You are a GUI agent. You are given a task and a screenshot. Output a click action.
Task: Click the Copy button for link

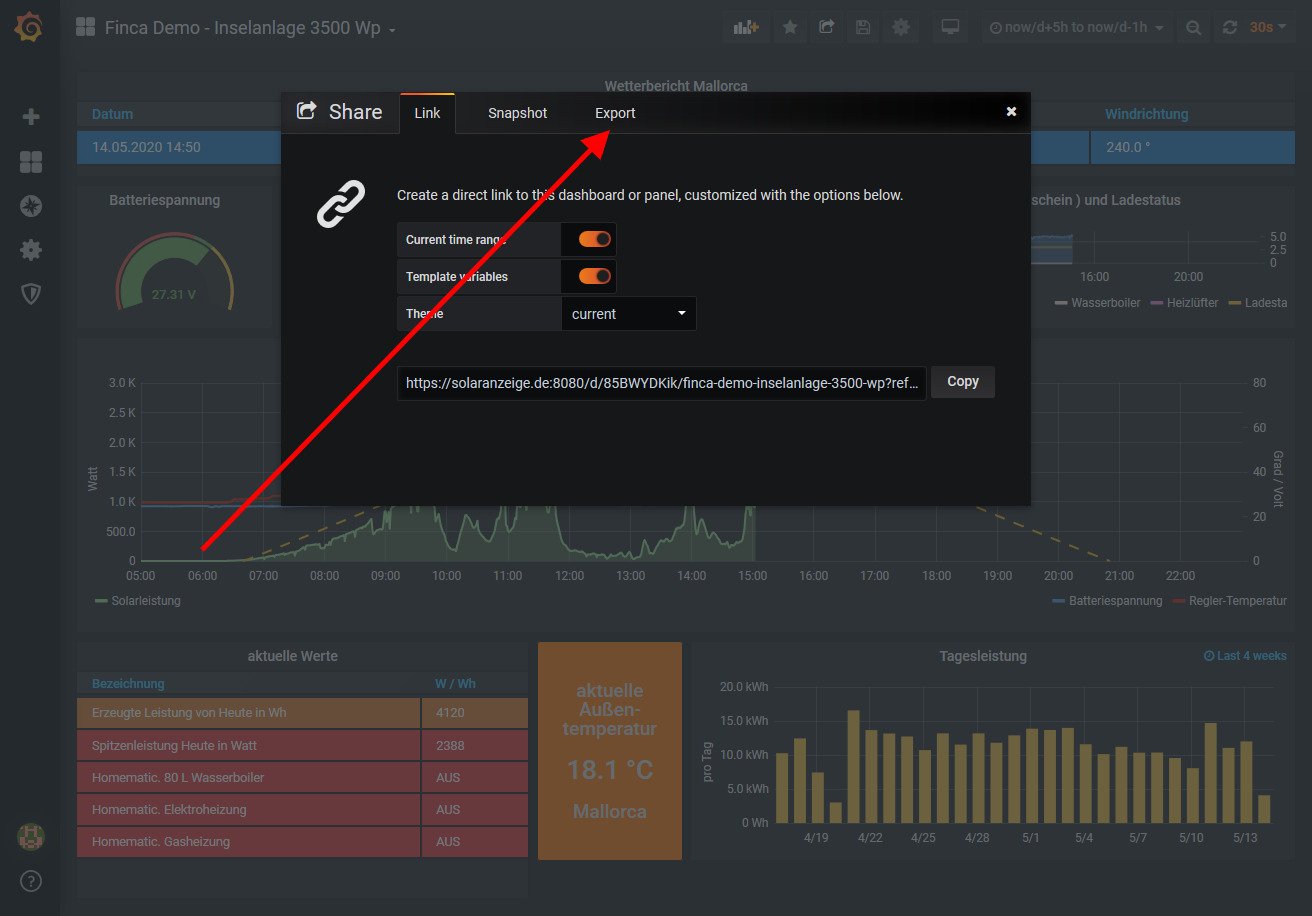pyautogui.click(x=962, y=382)
